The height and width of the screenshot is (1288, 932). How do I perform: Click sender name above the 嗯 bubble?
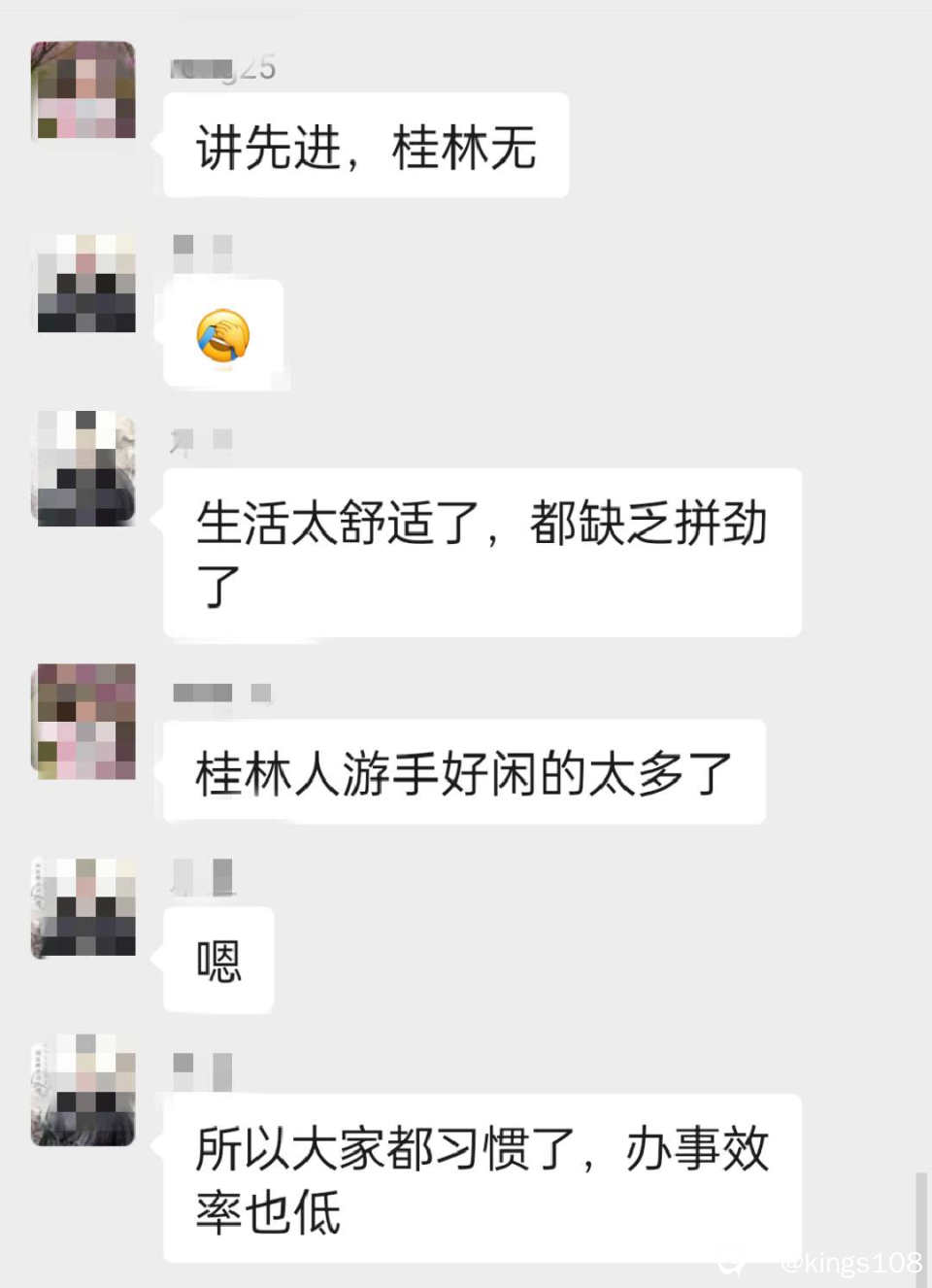(x=203, y=877)
